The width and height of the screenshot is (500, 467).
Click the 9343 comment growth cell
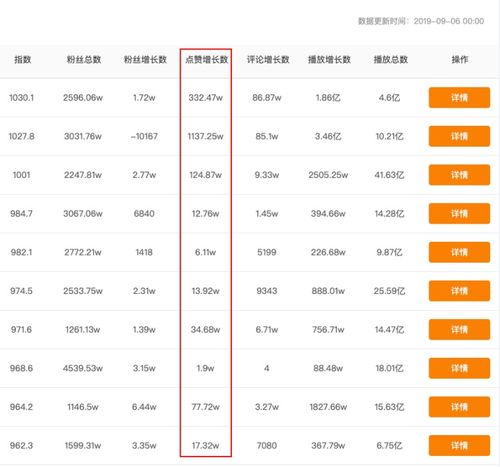point(267,291)
